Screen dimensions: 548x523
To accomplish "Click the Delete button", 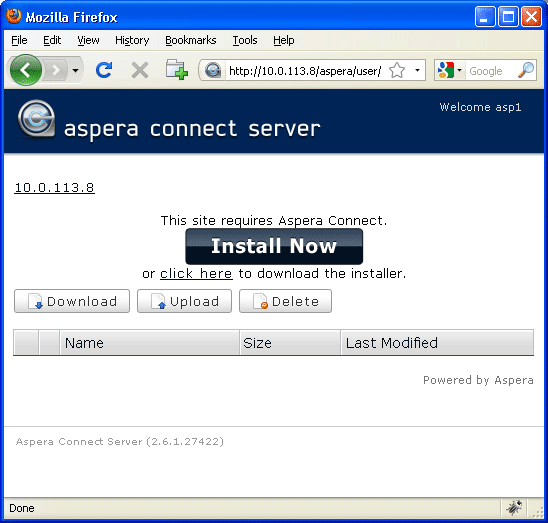I will coord(286,301).
